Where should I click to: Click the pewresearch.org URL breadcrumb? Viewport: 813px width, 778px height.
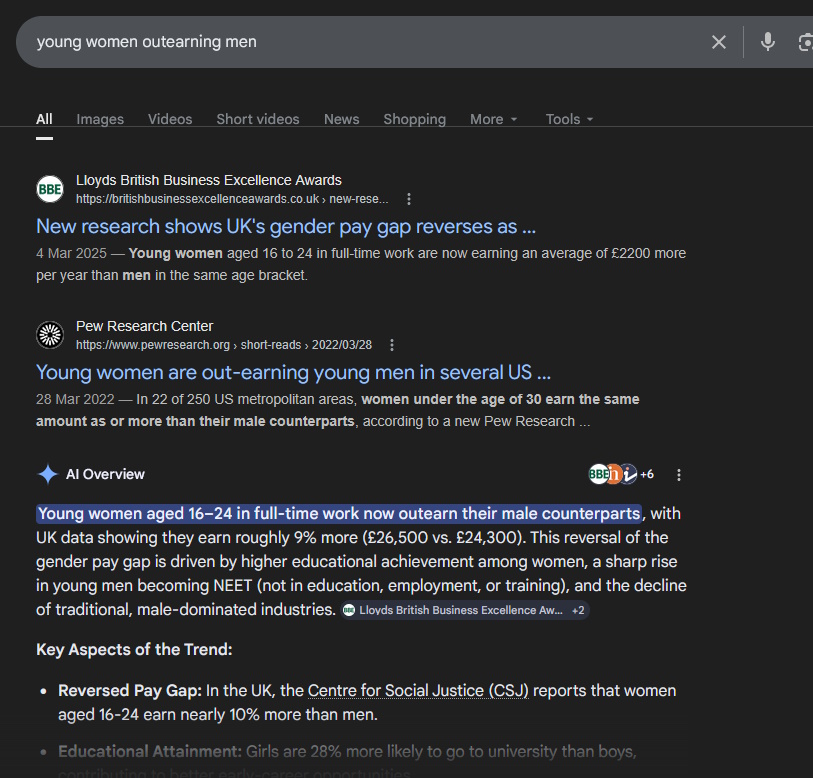coord(223,345)
